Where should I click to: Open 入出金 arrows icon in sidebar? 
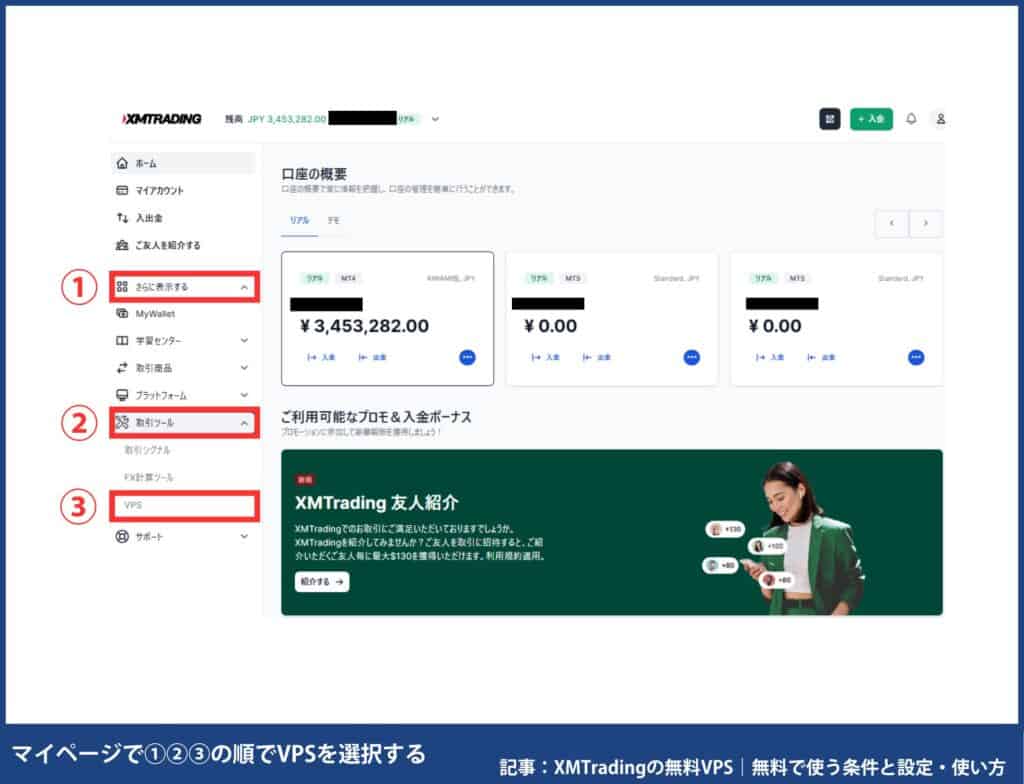(122, 218)
